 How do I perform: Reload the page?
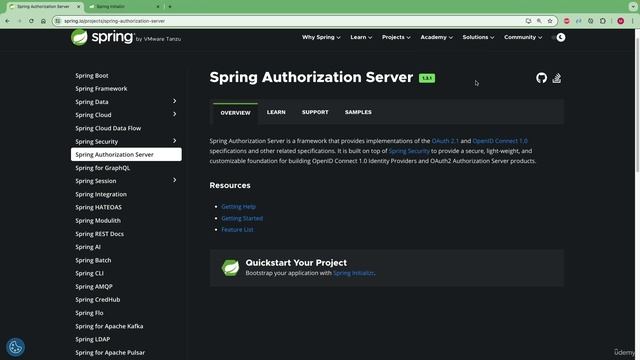[31, 21]
